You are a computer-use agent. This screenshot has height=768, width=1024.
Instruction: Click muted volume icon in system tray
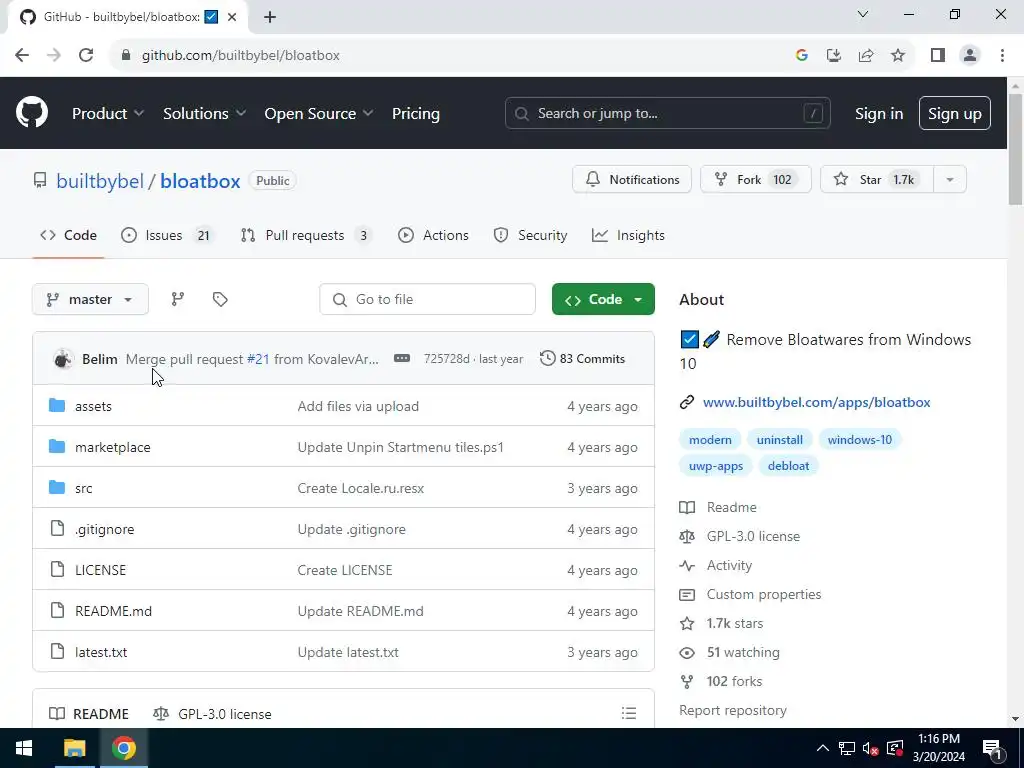coord(870,748)
